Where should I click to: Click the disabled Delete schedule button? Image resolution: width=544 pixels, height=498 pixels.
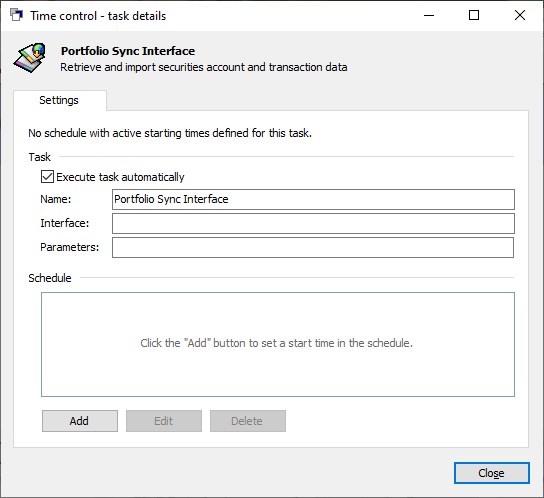click(x=248, y=421)
